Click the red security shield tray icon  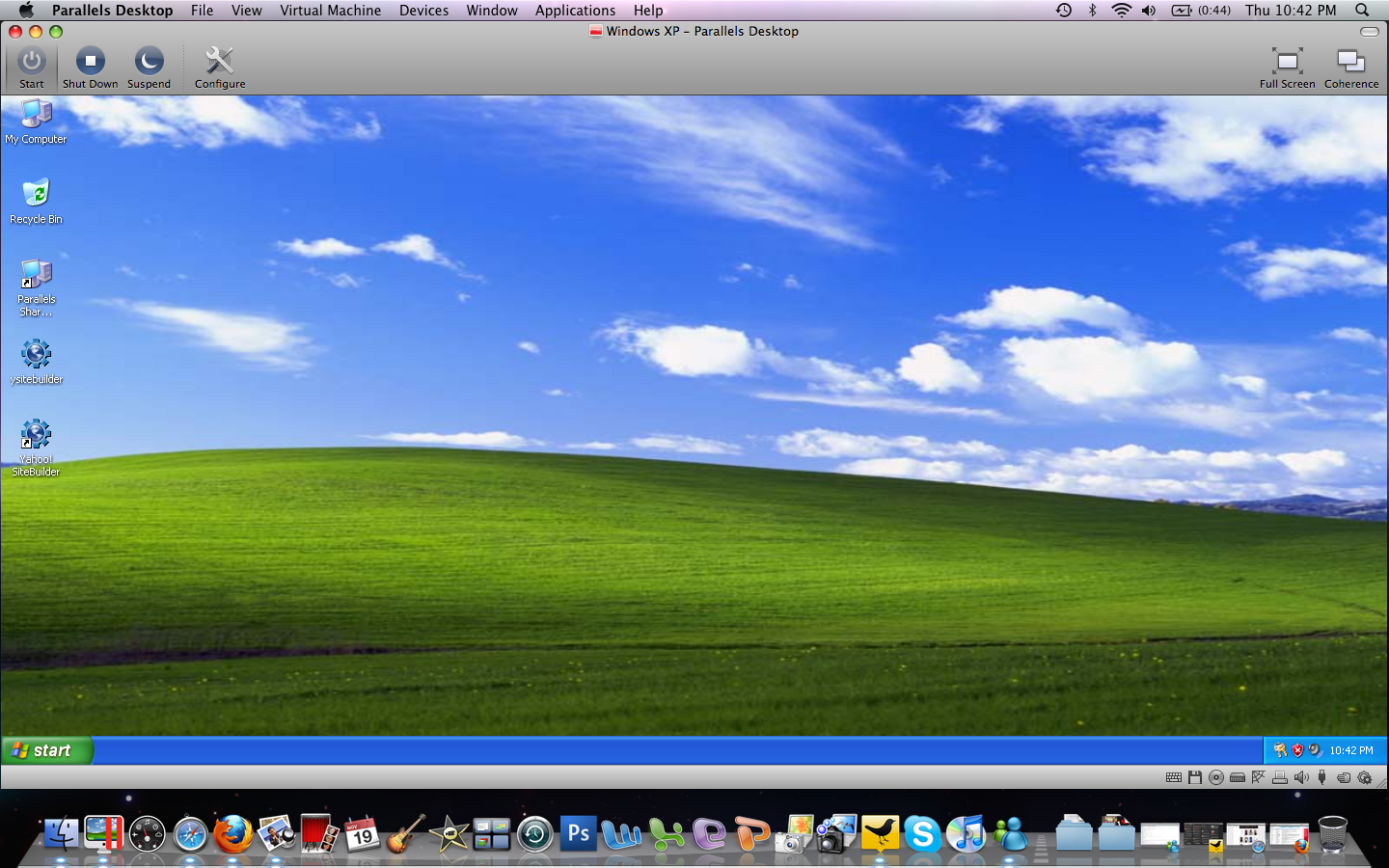tap(1297, 750)
